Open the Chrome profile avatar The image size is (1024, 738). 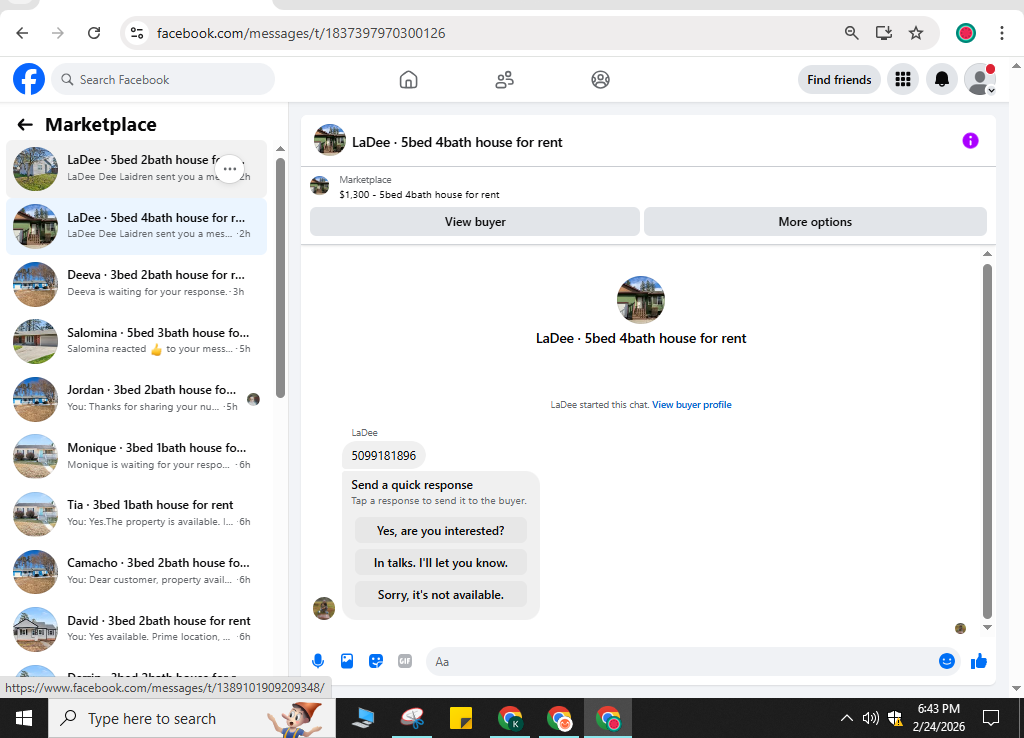pos(965,33)
